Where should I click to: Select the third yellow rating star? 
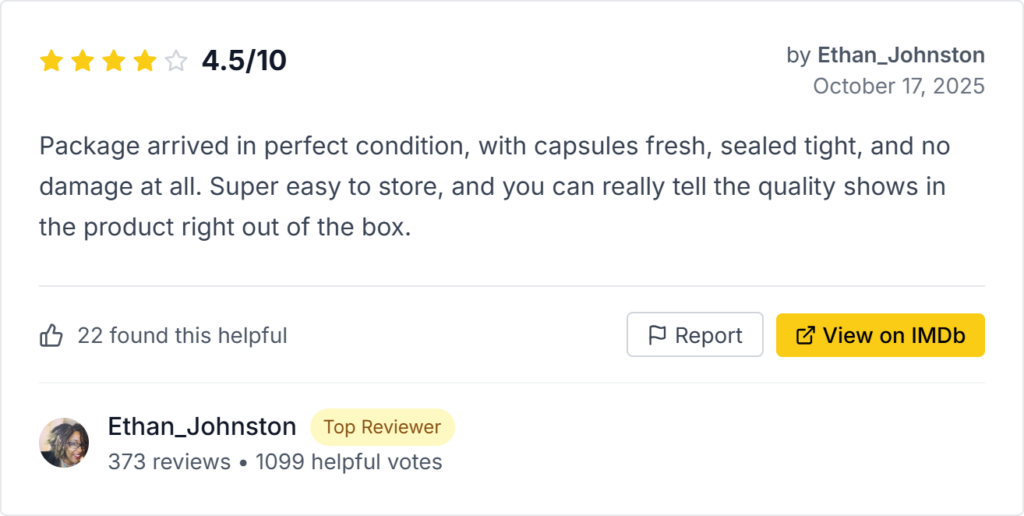point(113,62)
